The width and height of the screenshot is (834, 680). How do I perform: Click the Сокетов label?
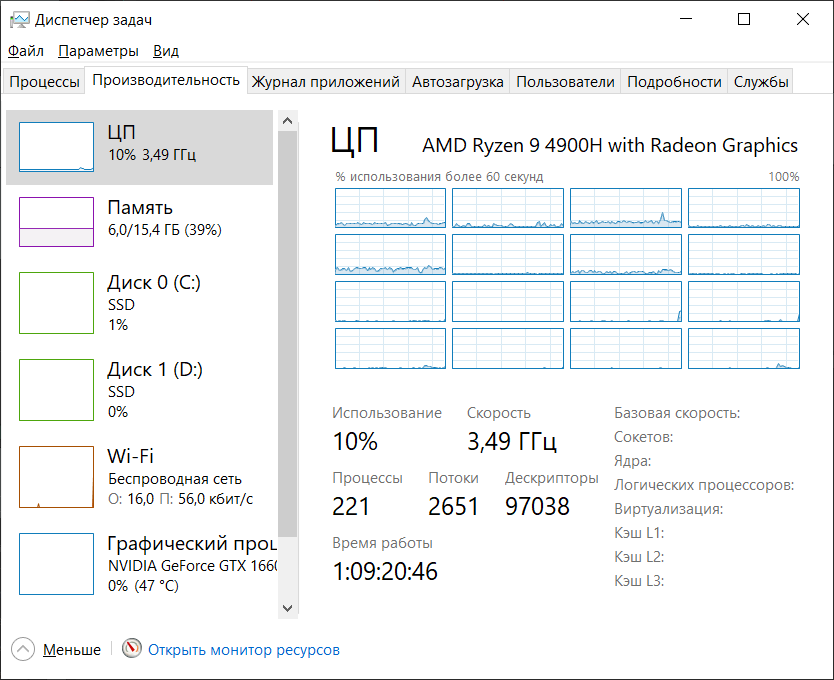coord(644,437)
